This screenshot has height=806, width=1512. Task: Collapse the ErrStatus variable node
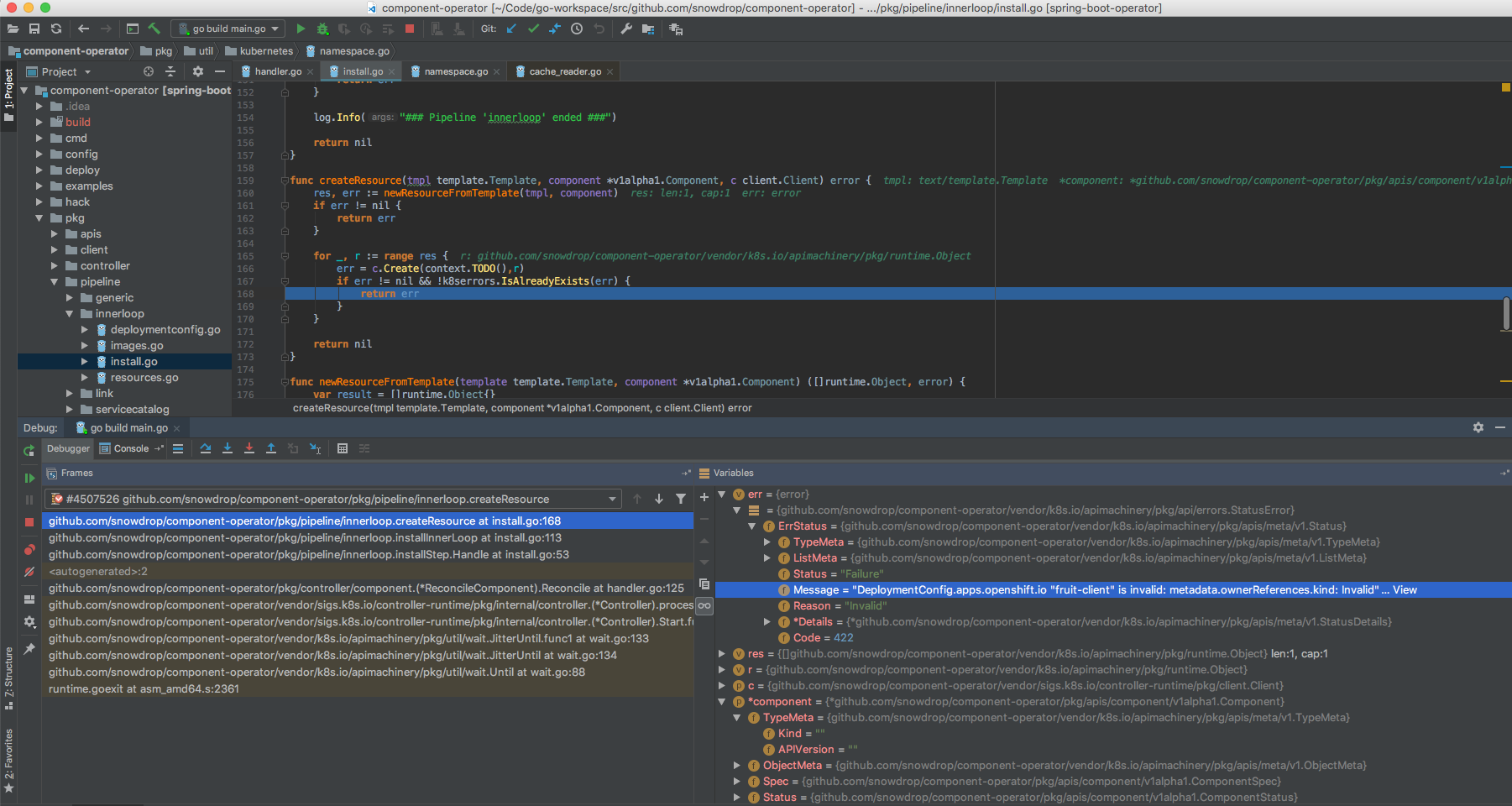pyautogui.click(x=751, y=526)
